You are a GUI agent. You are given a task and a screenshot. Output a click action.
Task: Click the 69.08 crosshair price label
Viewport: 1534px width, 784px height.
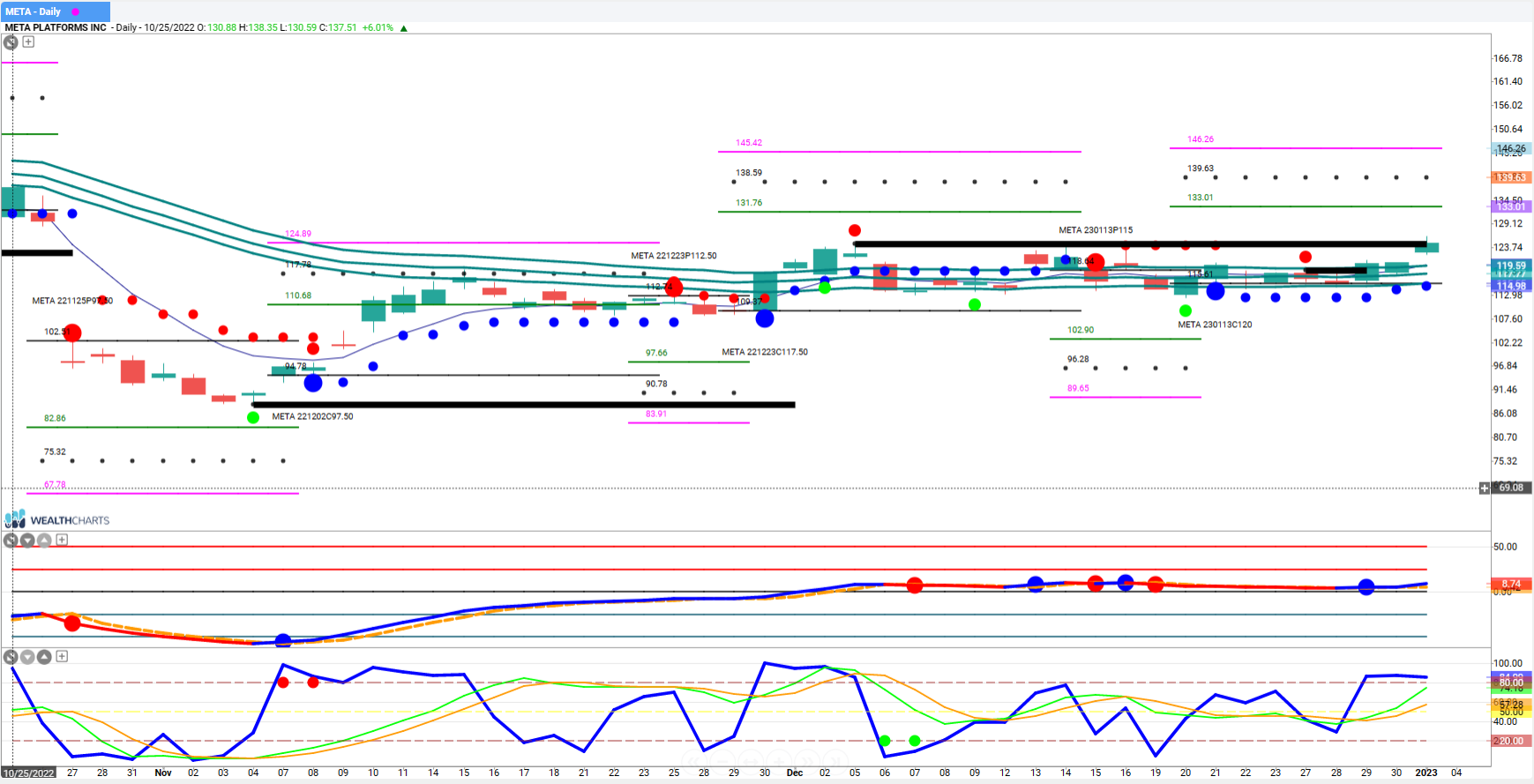[x=1511, y=488]
